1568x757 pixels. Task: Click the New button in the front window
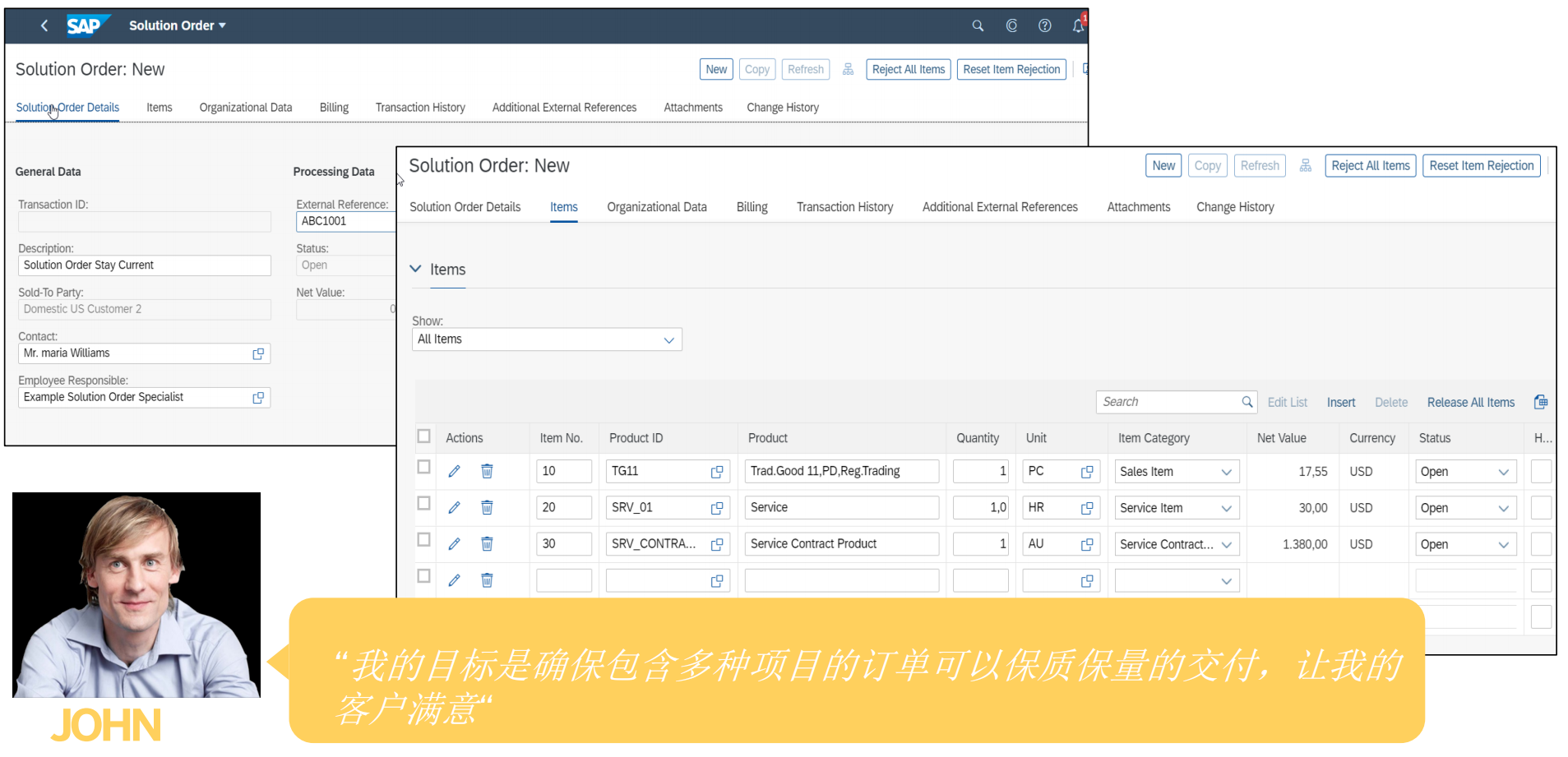click(1163, 165)
